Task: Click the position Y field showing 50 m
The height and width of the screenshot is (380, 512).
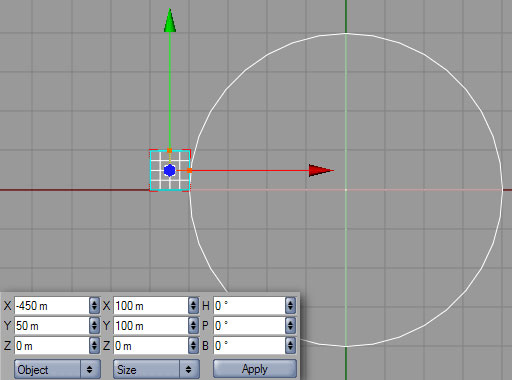Action: (x=52, y=326)
